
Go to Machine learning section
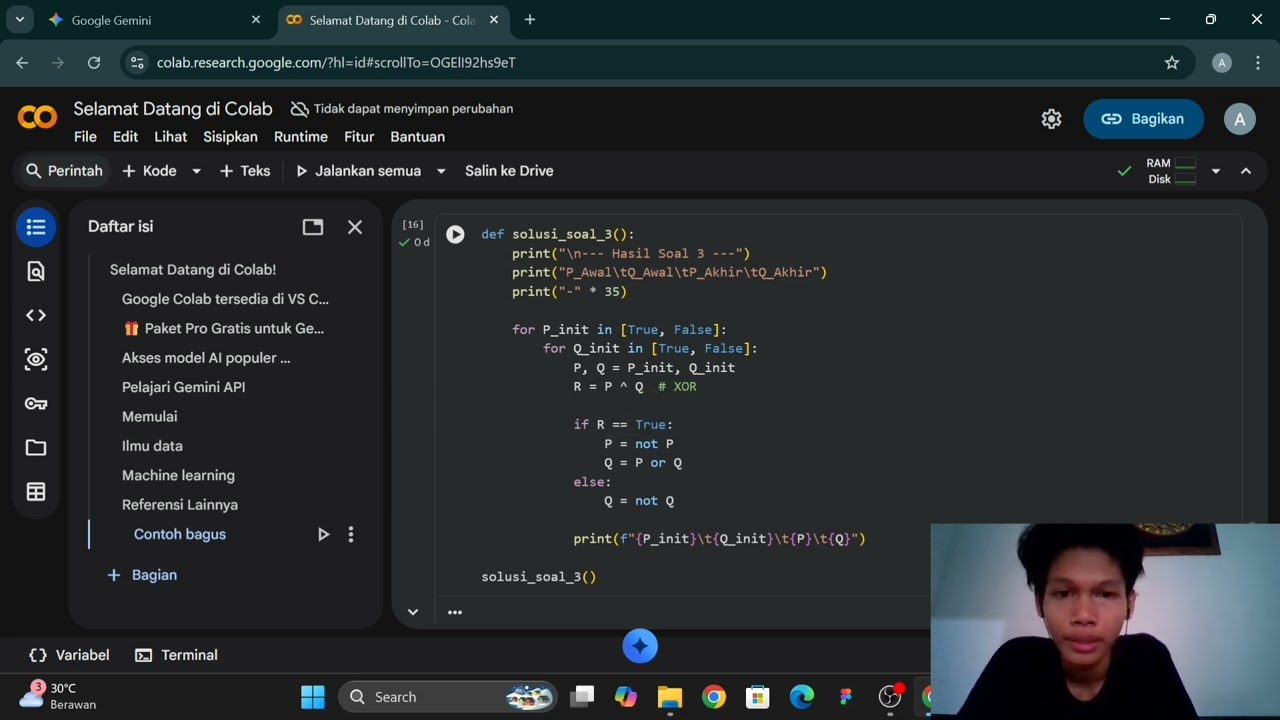tap(178, 475)
